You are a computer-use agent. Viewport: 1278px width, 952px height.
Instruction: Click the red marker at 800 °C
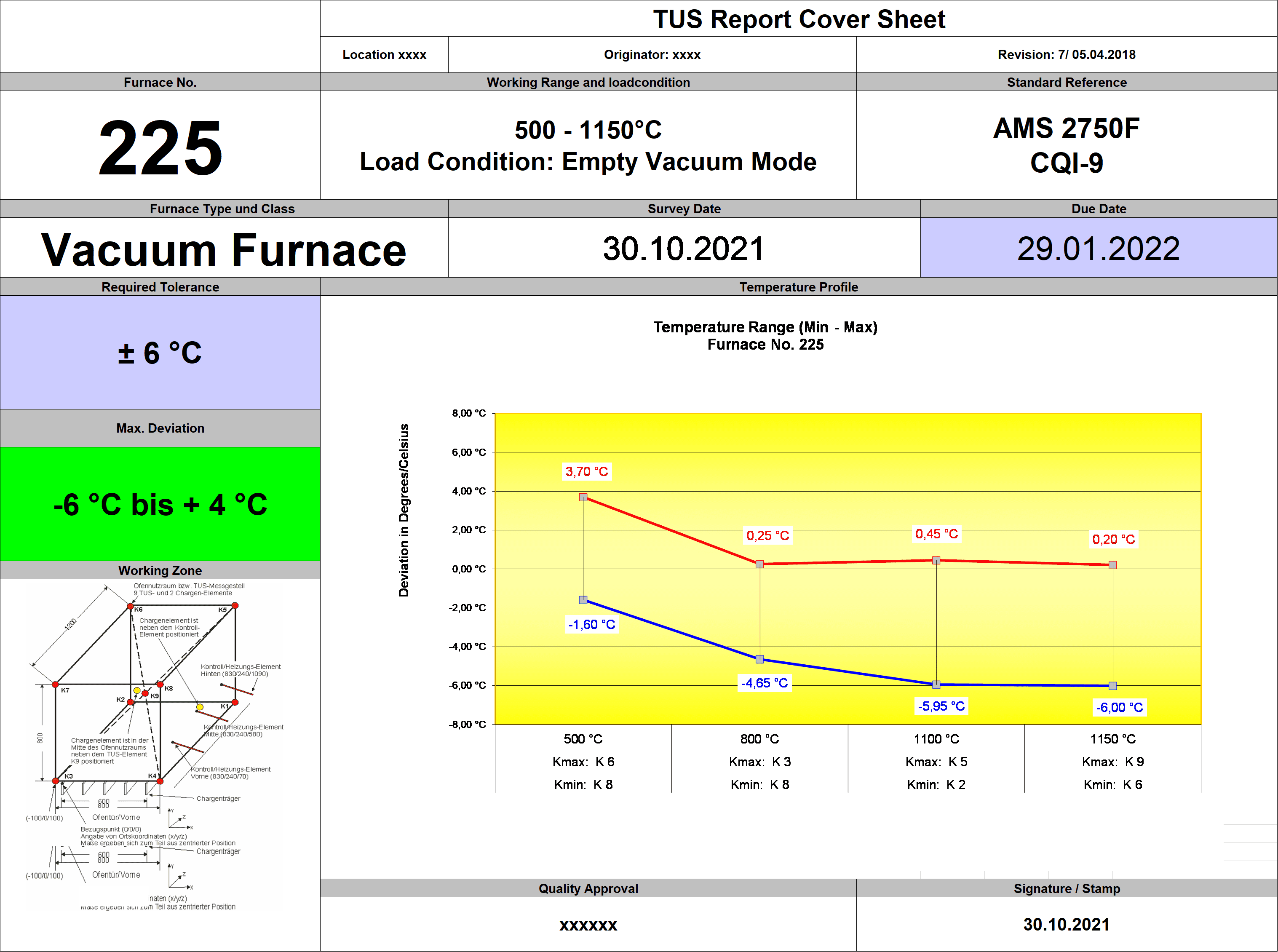point(759,564)
